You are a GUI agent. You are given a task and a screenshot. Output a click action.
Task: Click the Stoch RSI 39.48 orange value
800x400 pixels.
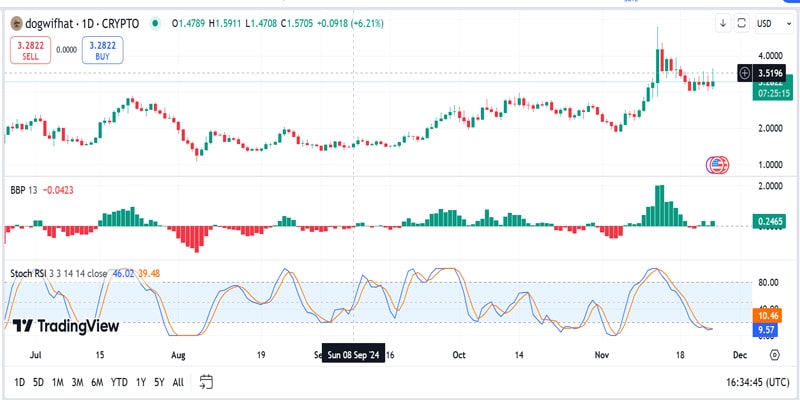[149, 273]
